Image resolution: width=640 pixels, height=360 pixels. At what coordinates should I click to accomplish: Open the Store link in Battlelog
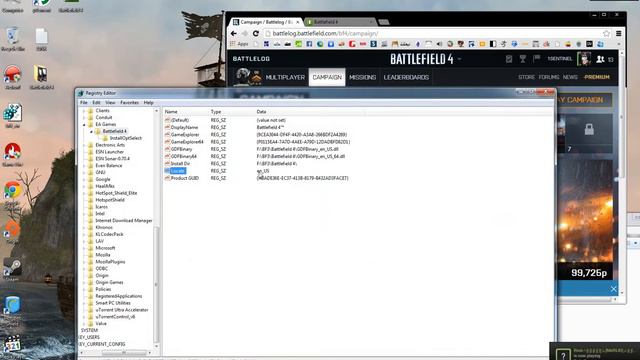tap(526, 77)
